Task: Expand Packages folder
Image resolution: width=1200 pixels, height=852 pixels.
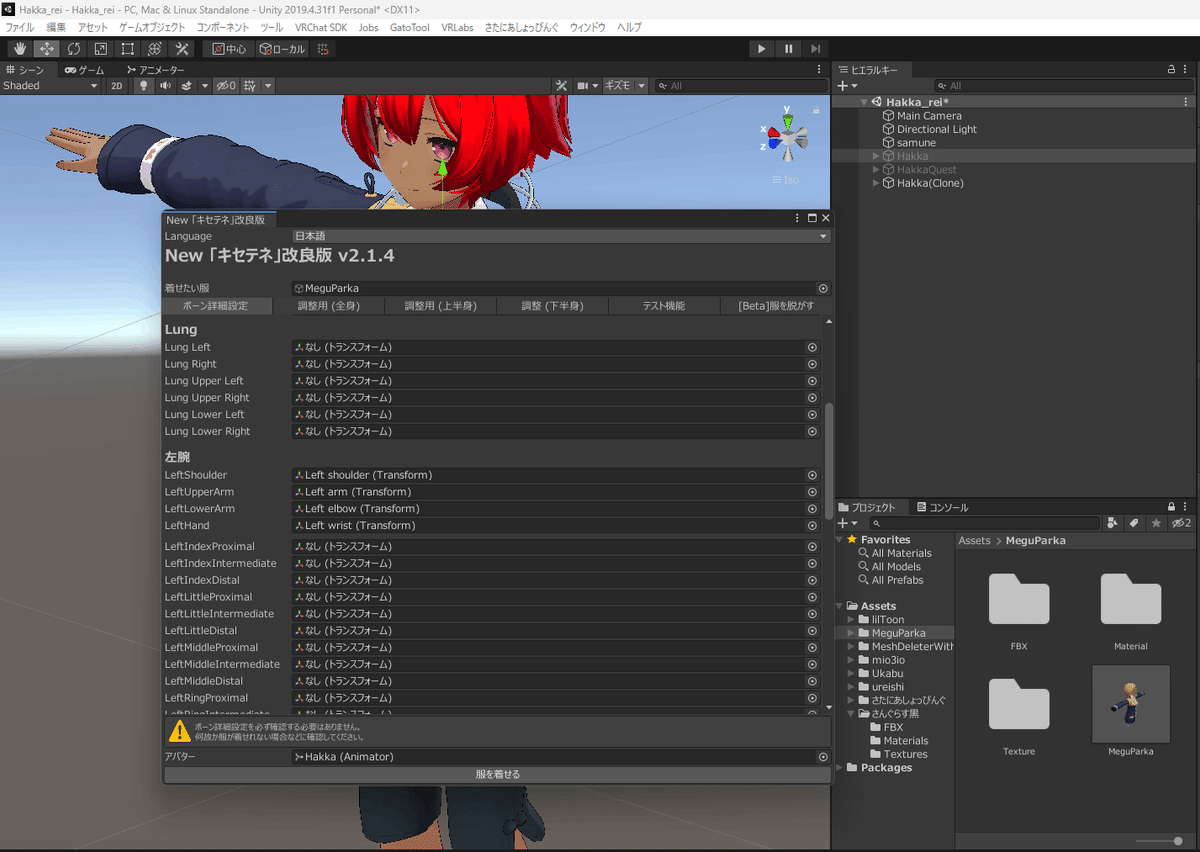Action: coord(840,768)
